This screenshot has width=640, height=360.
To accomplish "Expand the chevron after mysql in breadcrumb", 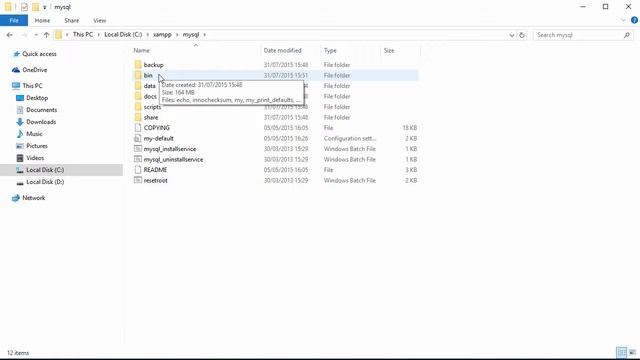I will [204, 35].
